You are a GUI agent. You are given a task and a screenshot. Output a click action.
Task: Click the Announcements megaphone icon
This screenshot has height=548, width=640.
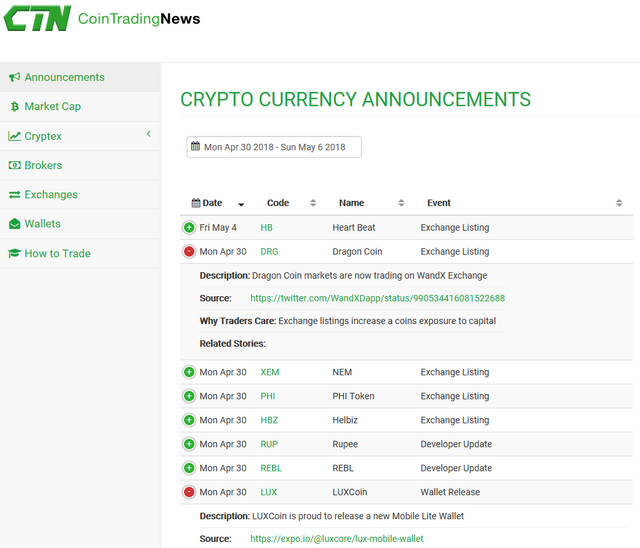pyautogui.click(x=15, y=77)
